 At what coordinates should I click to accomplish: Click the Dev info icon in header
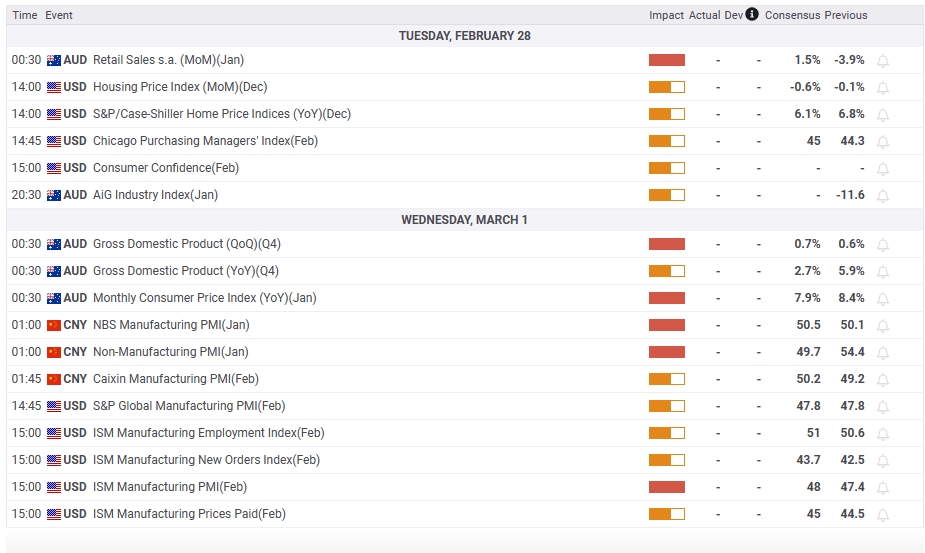(x=752, y=15)
